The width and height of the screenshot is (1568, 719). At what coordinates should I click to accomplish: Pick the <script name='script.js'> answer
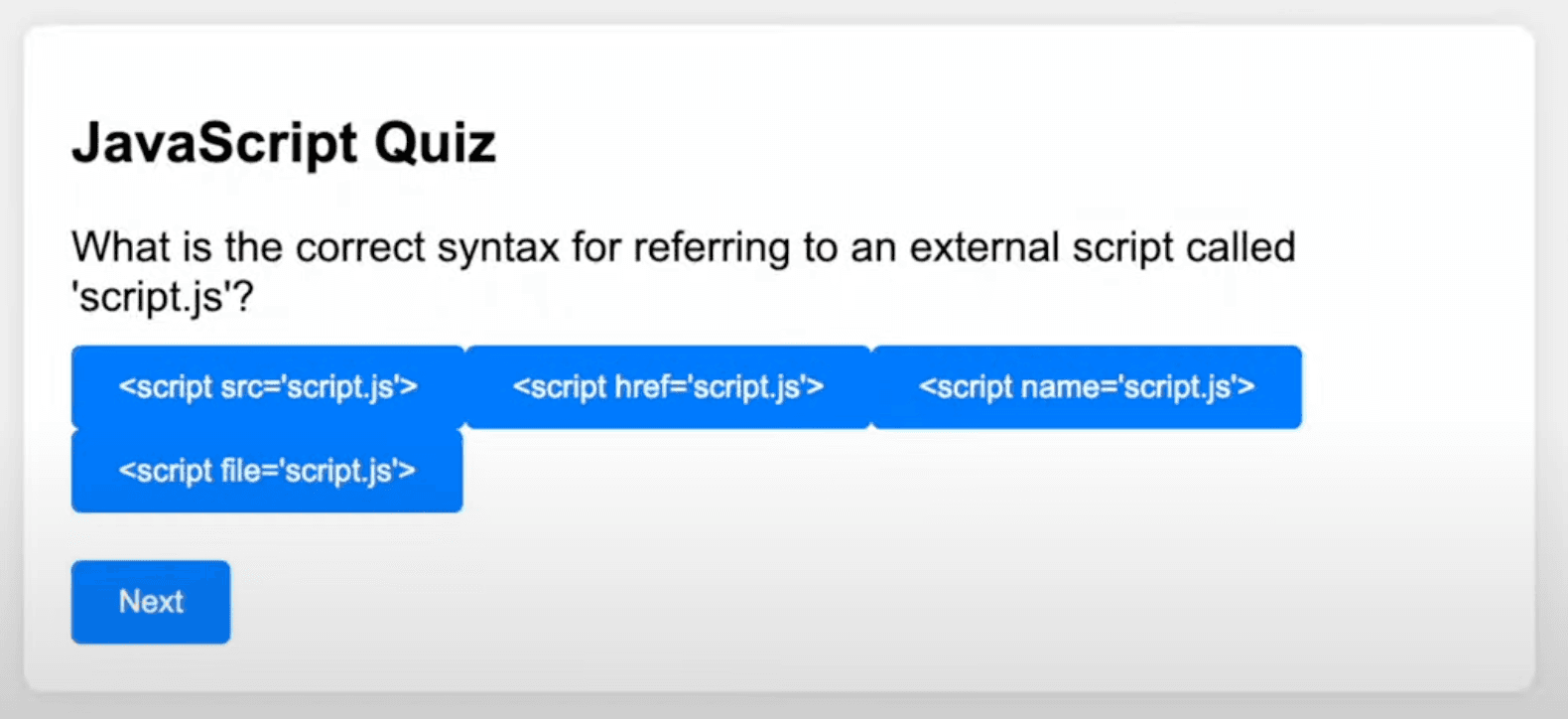coord(1087,387)
